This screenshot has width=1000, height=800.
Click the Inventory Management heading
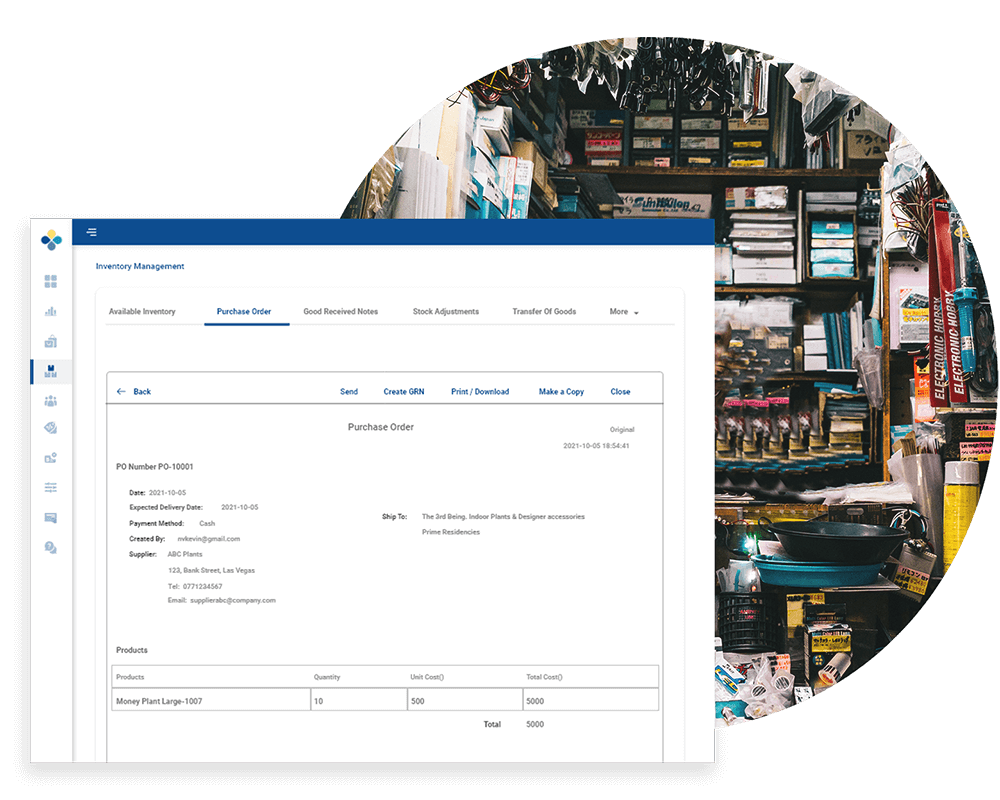click(x=140, y=266)
